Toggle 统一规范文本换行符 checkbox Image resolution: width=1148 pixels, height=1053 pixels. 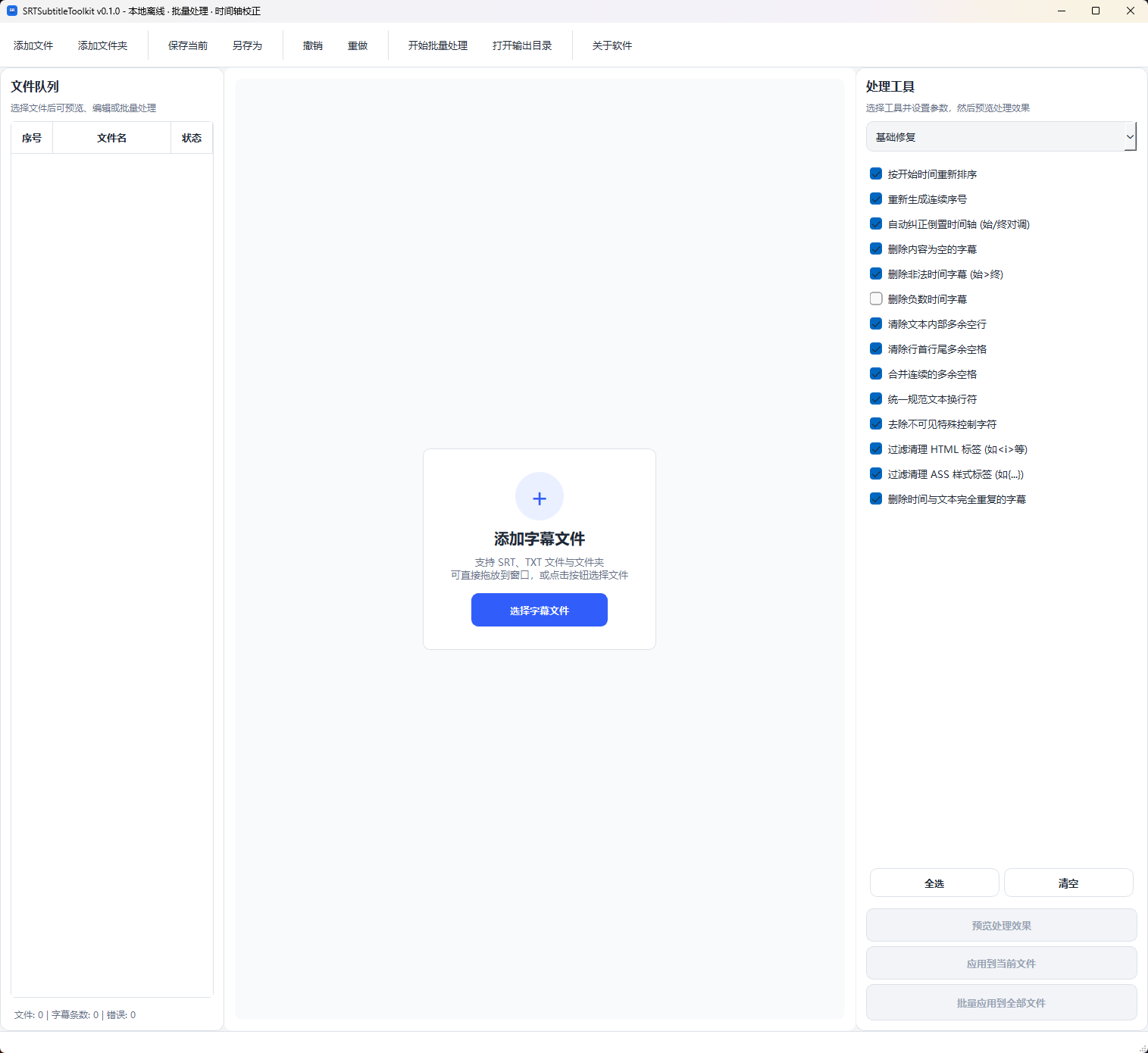point(876,398)
